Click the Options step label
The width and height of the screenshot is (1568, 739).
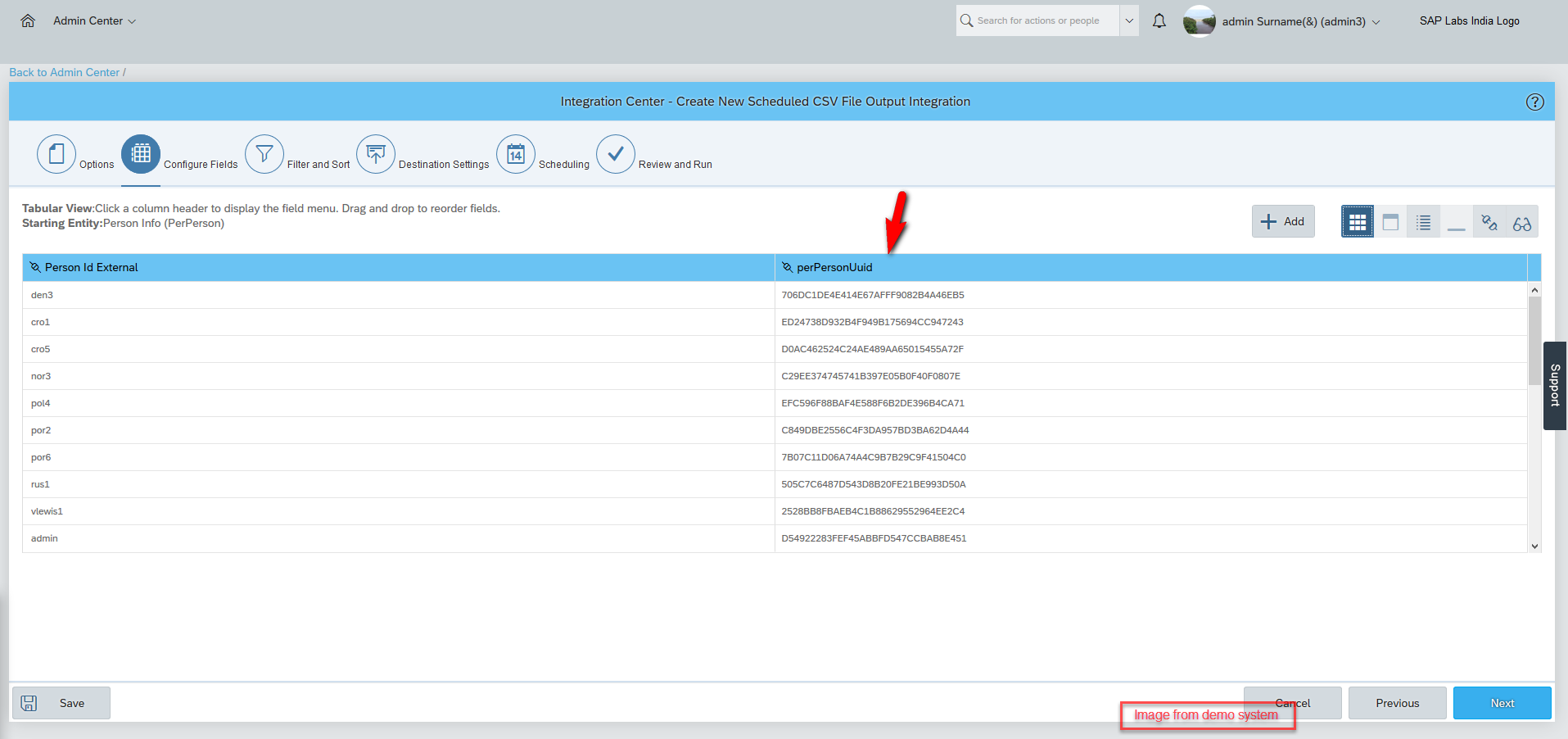coord(97,165)
